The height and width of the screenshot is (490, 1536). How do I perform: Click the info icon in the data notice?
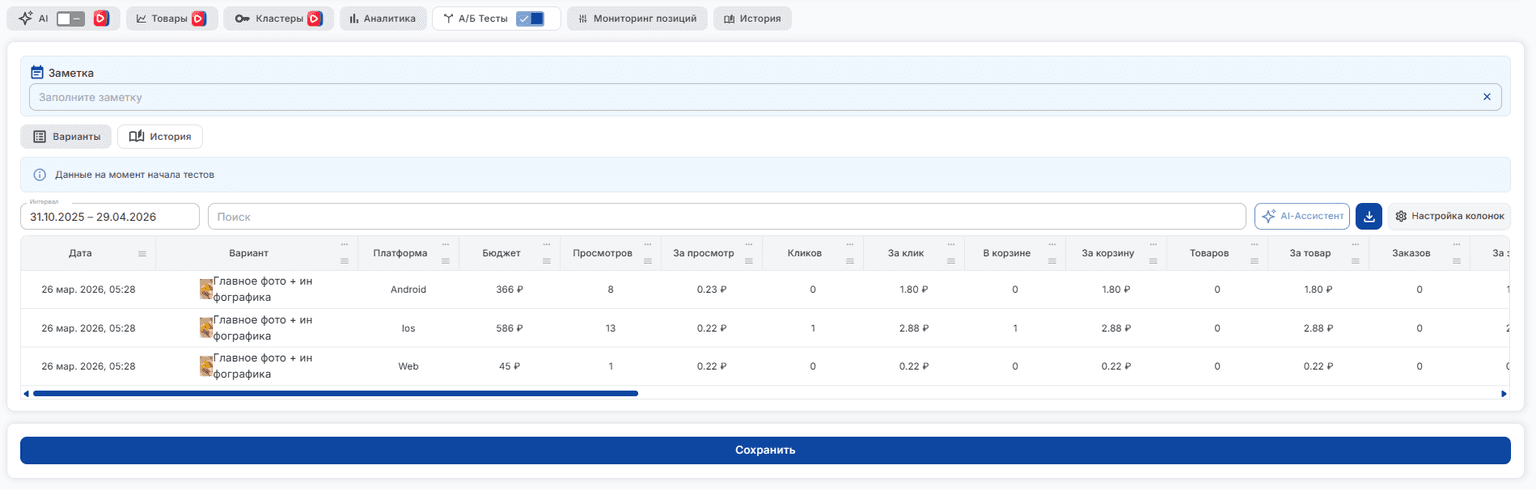point(40,174)
